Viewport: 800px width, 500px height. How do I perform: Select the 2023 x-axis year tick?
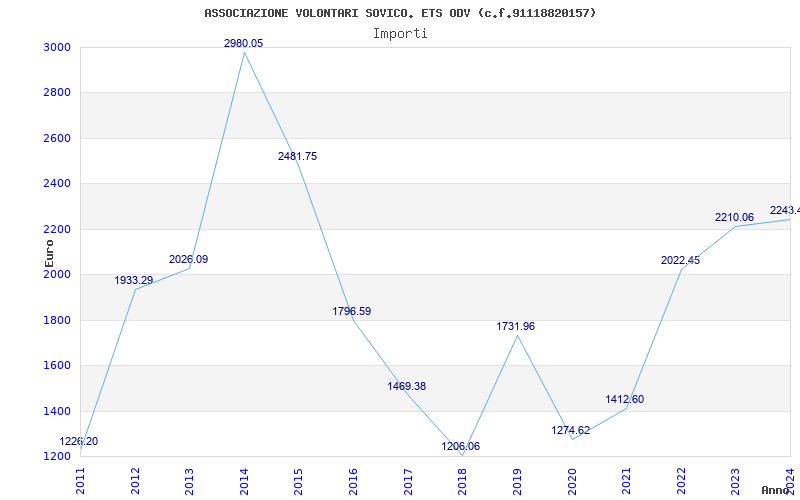pos(736,482)
